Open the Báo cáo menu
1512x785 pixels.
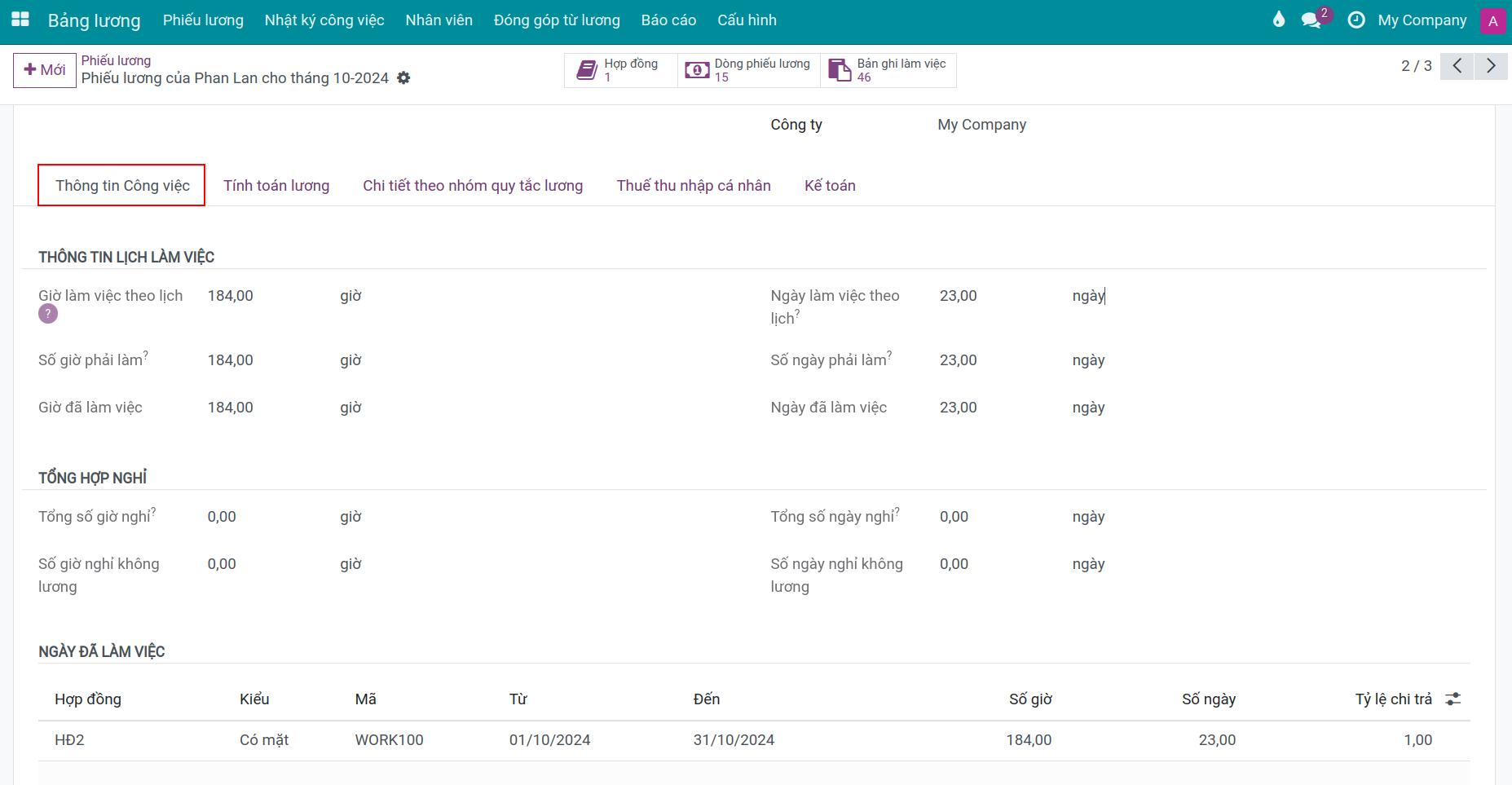pos(668,20)
